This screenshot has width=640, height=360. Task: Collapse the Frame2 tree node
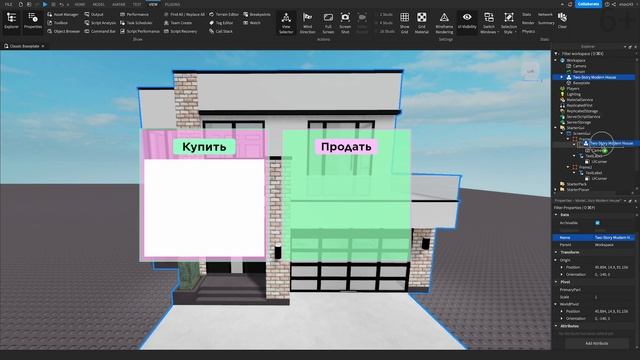click(568, 167)
